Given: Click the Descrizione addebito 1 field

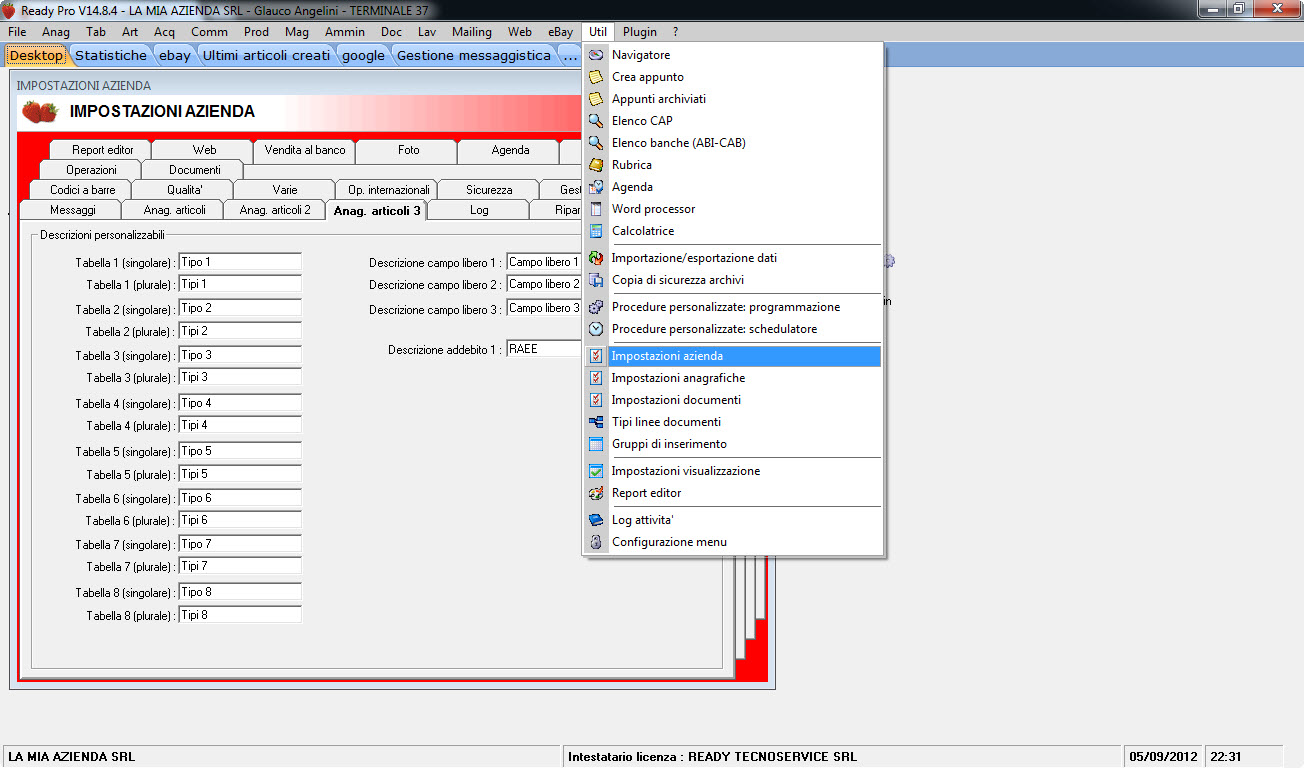Looking at the screenshot, I should [x=545, y=349].
